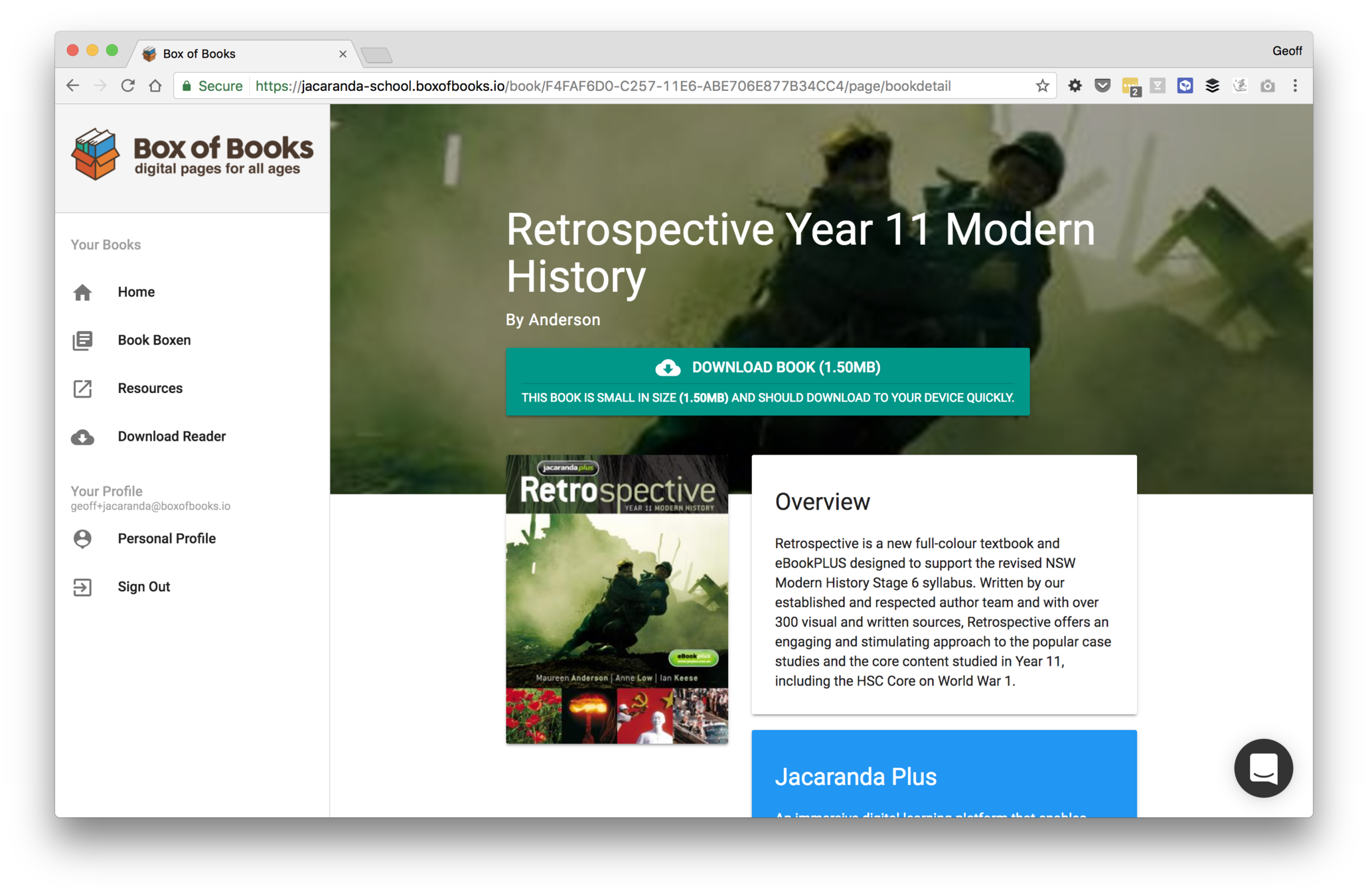
Task: Click the address bar URL field
Action: [637, 86]
